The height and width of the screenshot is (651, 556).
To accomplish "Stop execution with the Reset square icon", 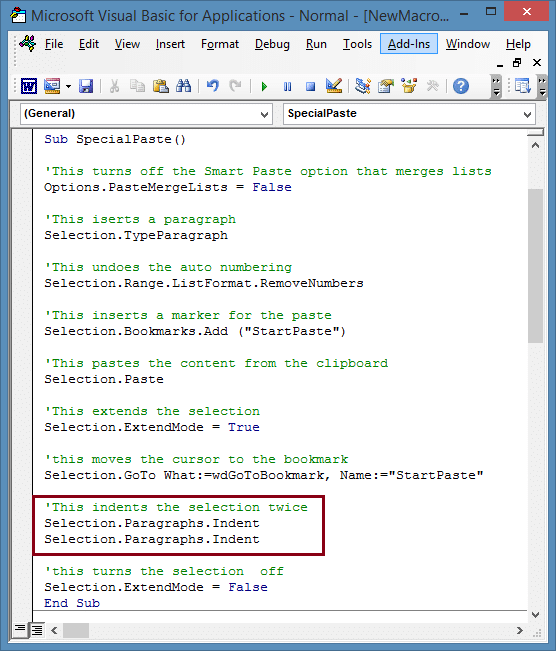I will (310, 87).
